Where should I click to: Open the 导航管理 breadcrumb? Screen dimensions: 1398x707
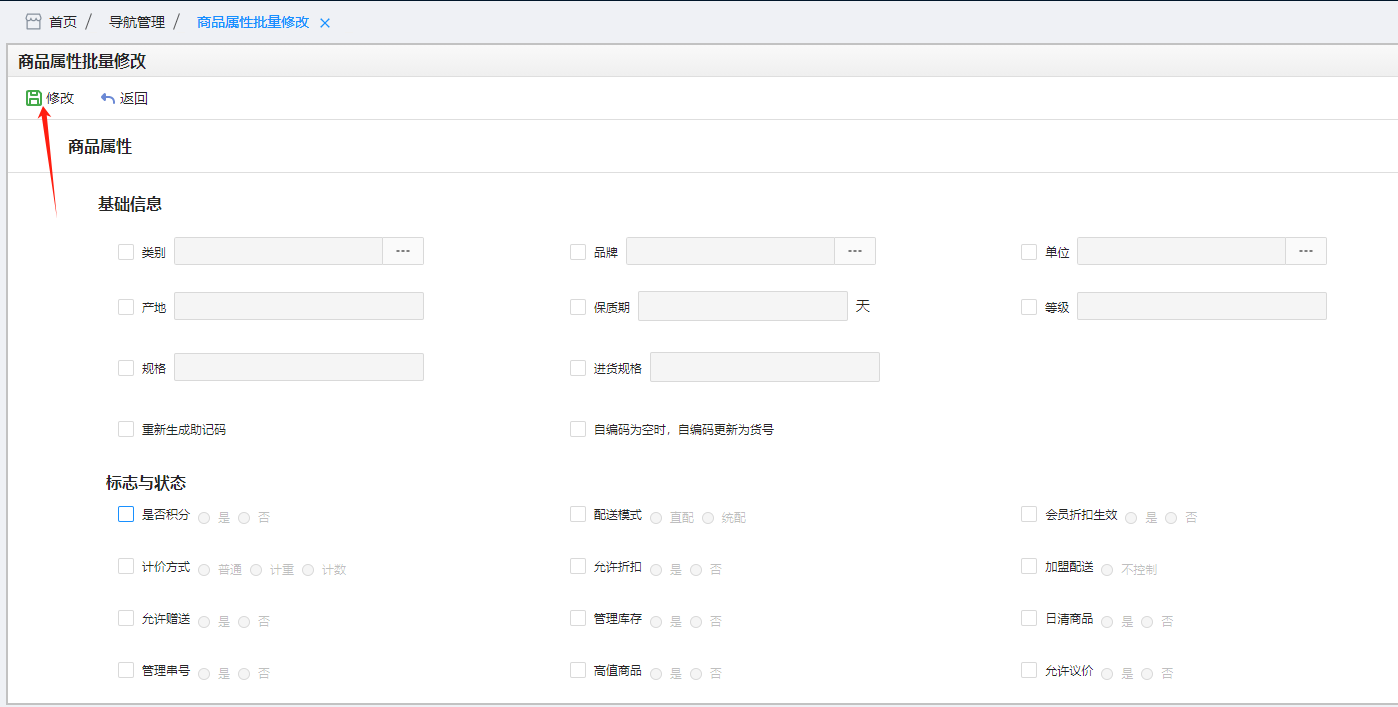(137, 22)
